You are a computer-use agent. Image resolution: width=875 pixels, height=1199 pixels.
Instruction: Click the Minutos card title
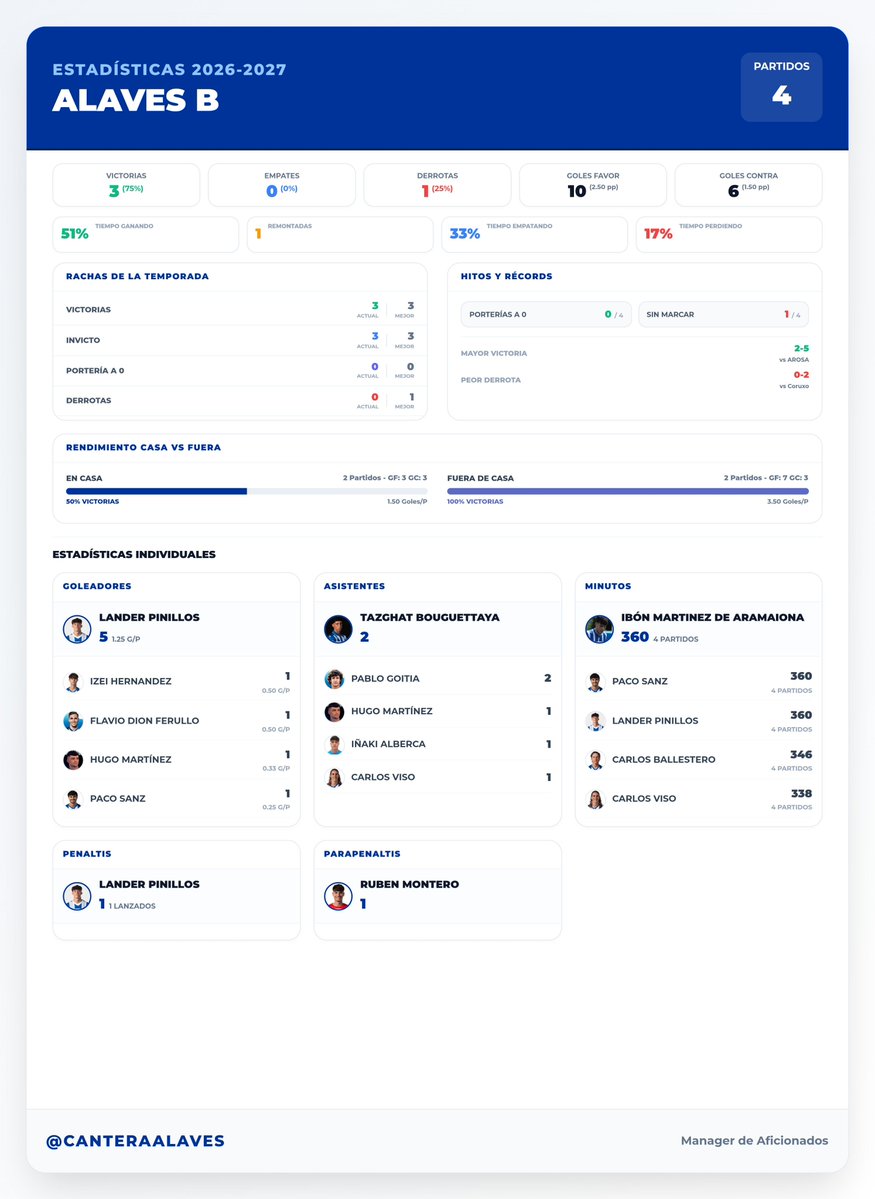pos(608,586)
